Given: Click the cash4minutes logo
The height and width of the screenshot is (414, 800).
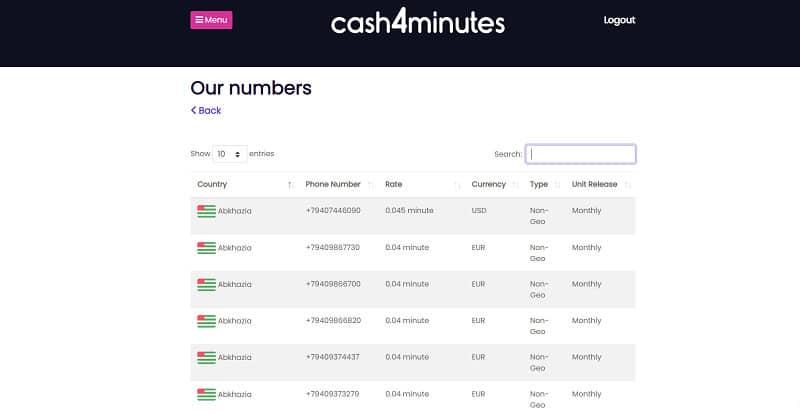Looking at the screenshot, I should coord(418,22).
